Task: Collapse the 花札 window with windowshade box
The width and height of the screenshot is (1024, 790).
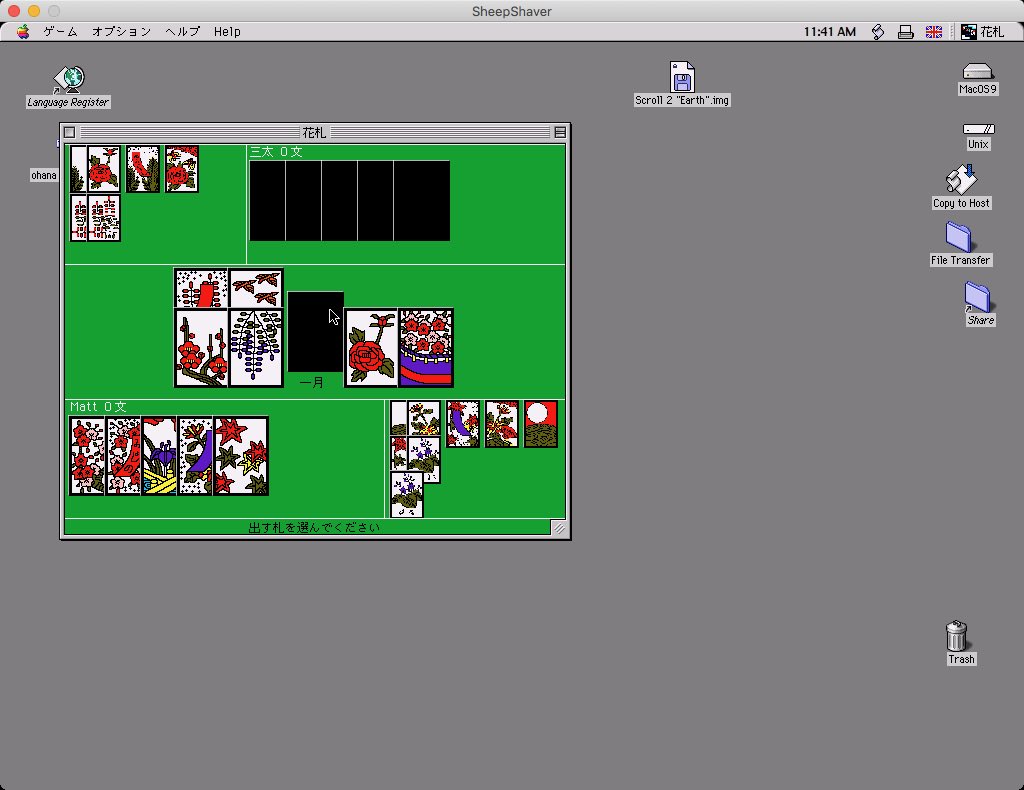Action: tap(560, 133)
